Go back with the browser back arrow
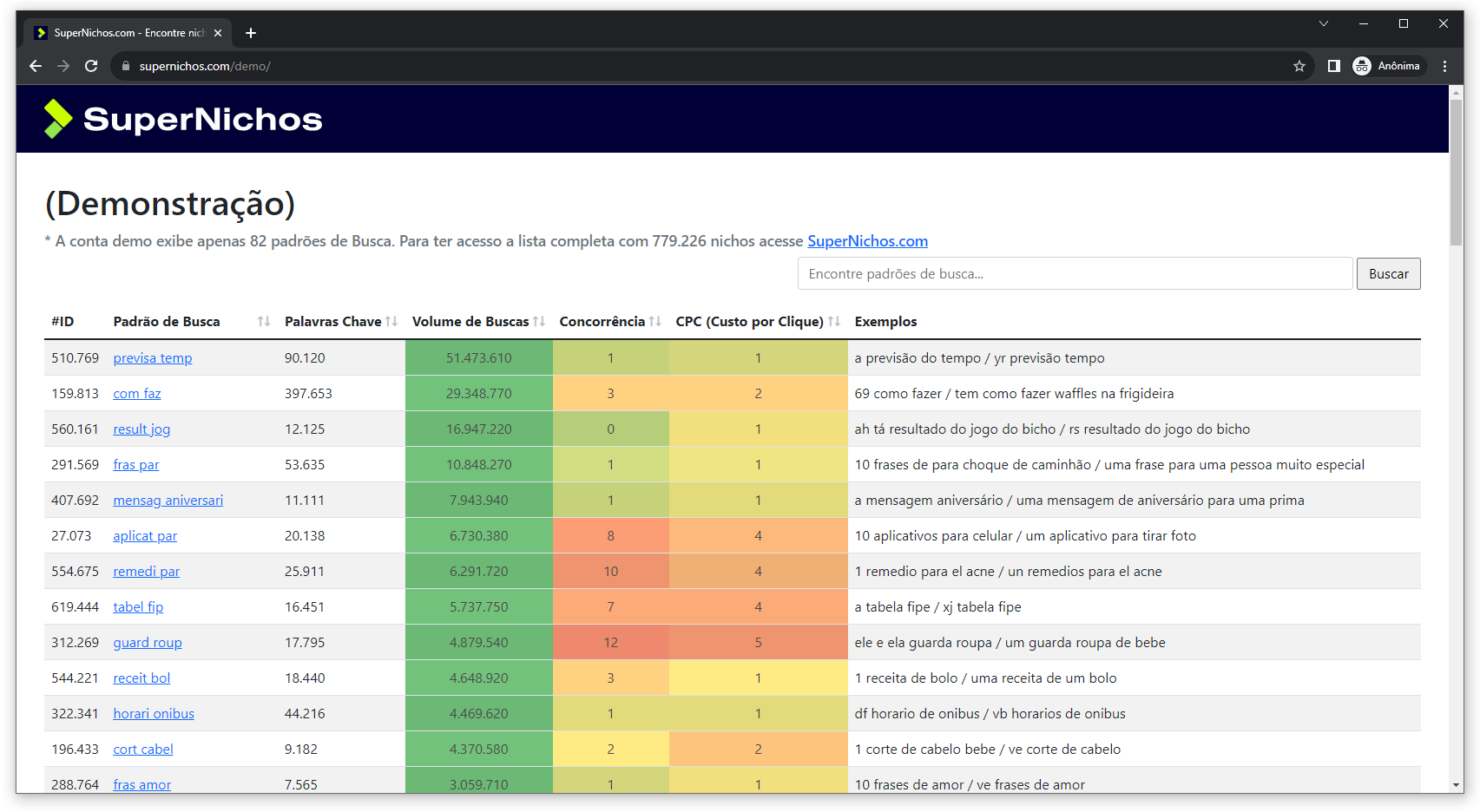Screen dimensions: 1480x812 coord(36,66)
